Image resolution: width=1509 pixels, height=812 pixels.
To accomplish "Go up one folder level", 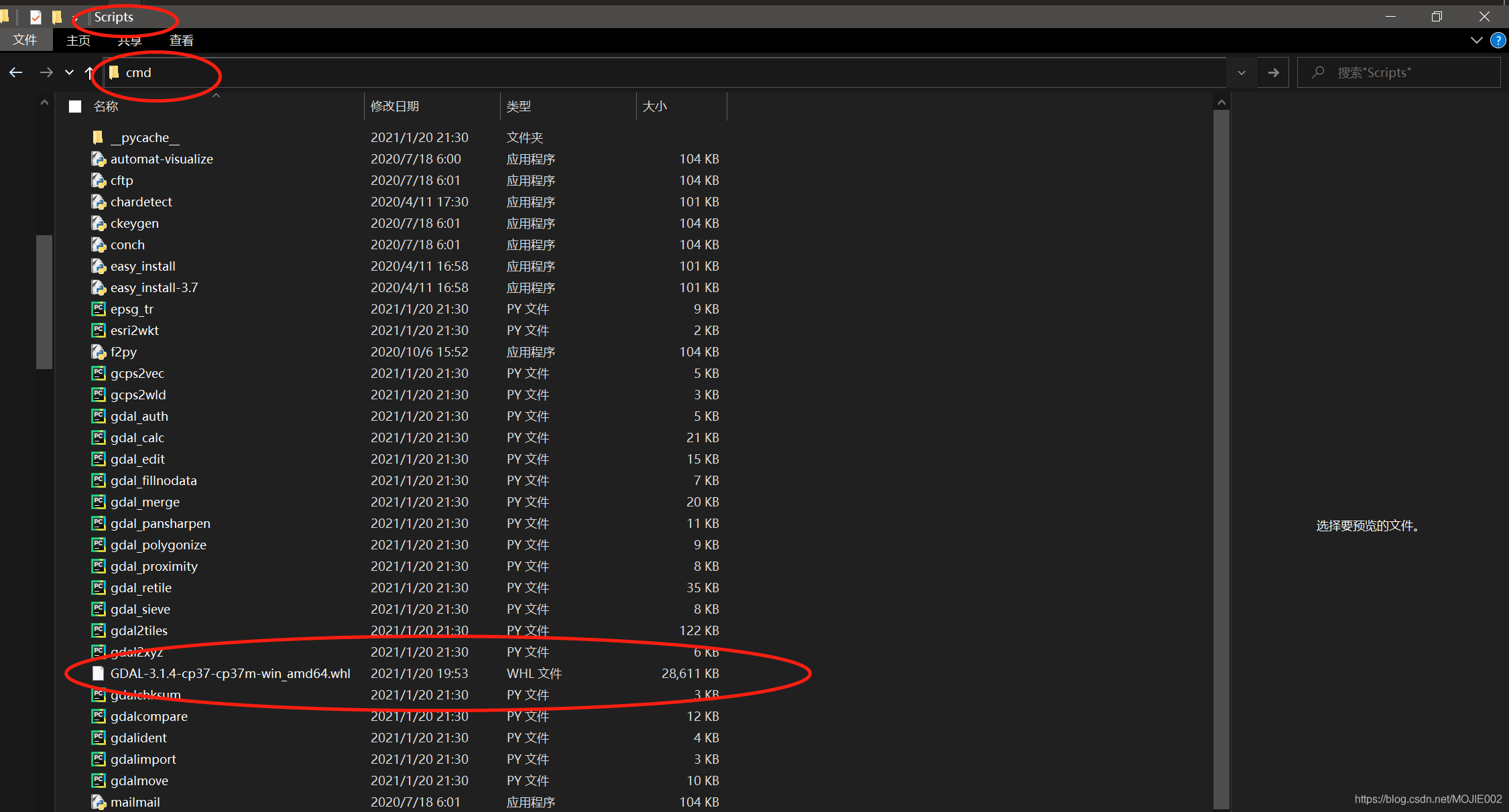I will point(89,72).
